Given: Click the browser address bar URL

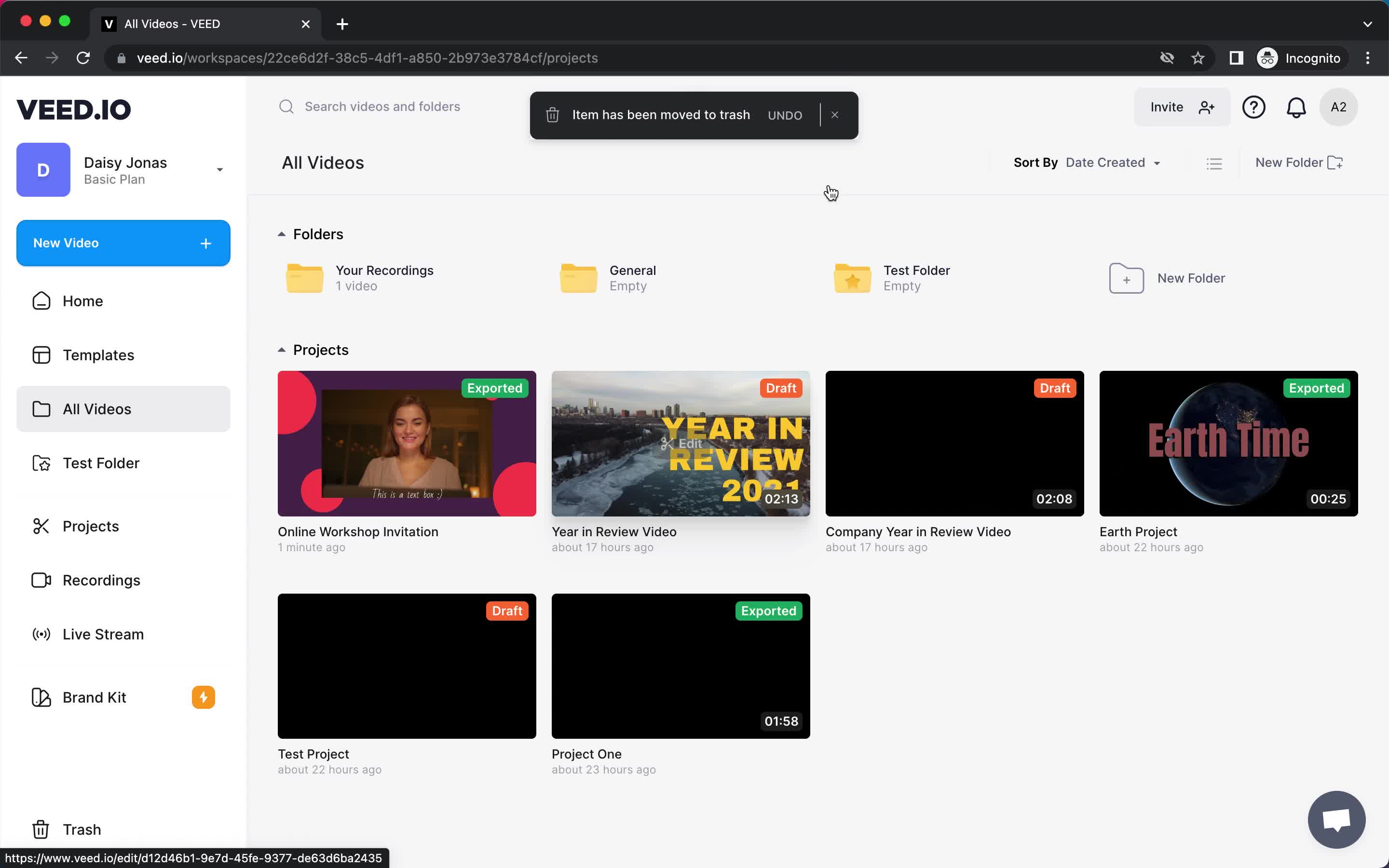Looking at the screenshot, I should coord(368,58).
